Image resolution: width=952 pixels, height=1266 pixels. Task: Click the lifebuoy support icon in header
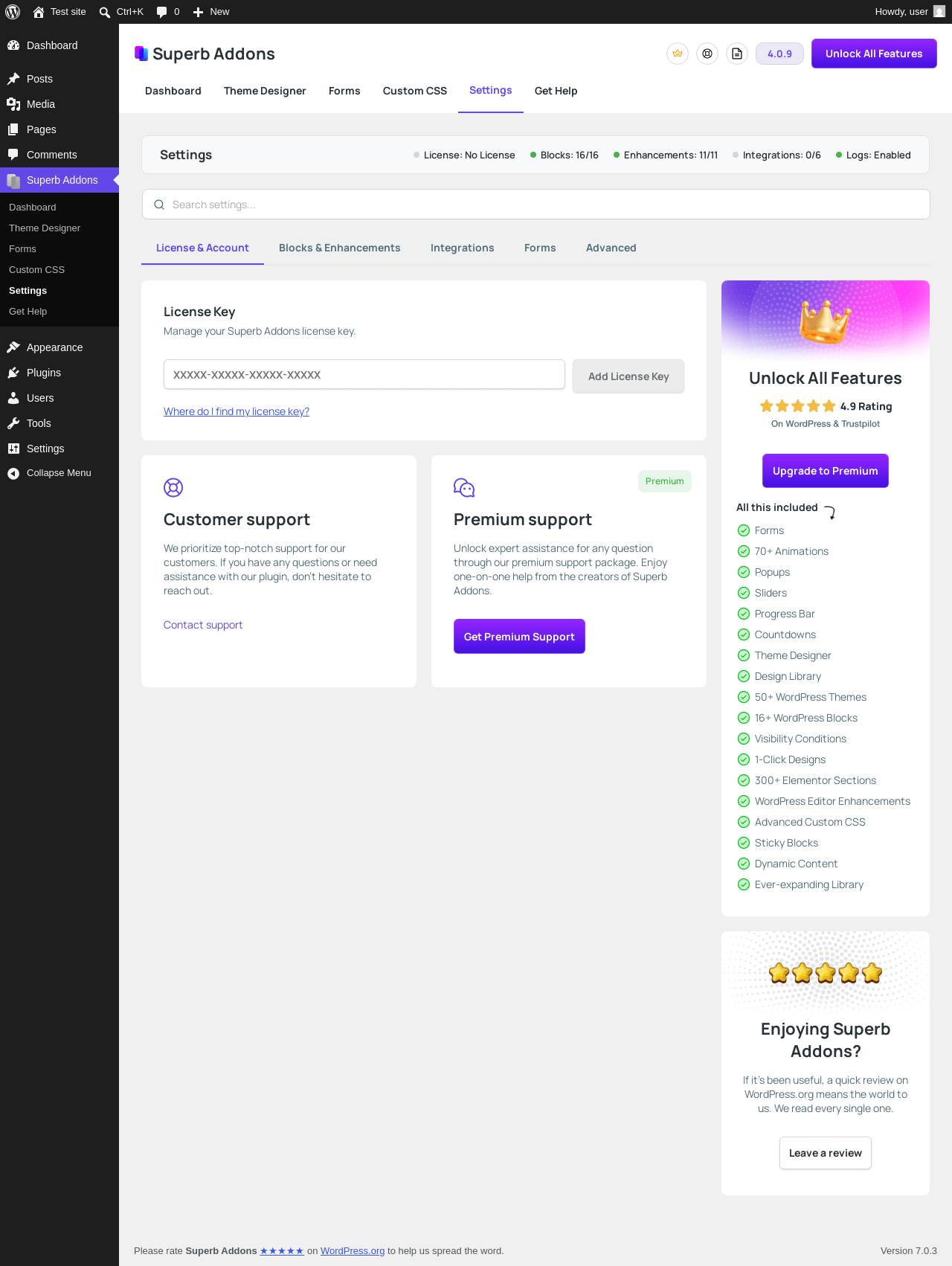tap(707, 54)
